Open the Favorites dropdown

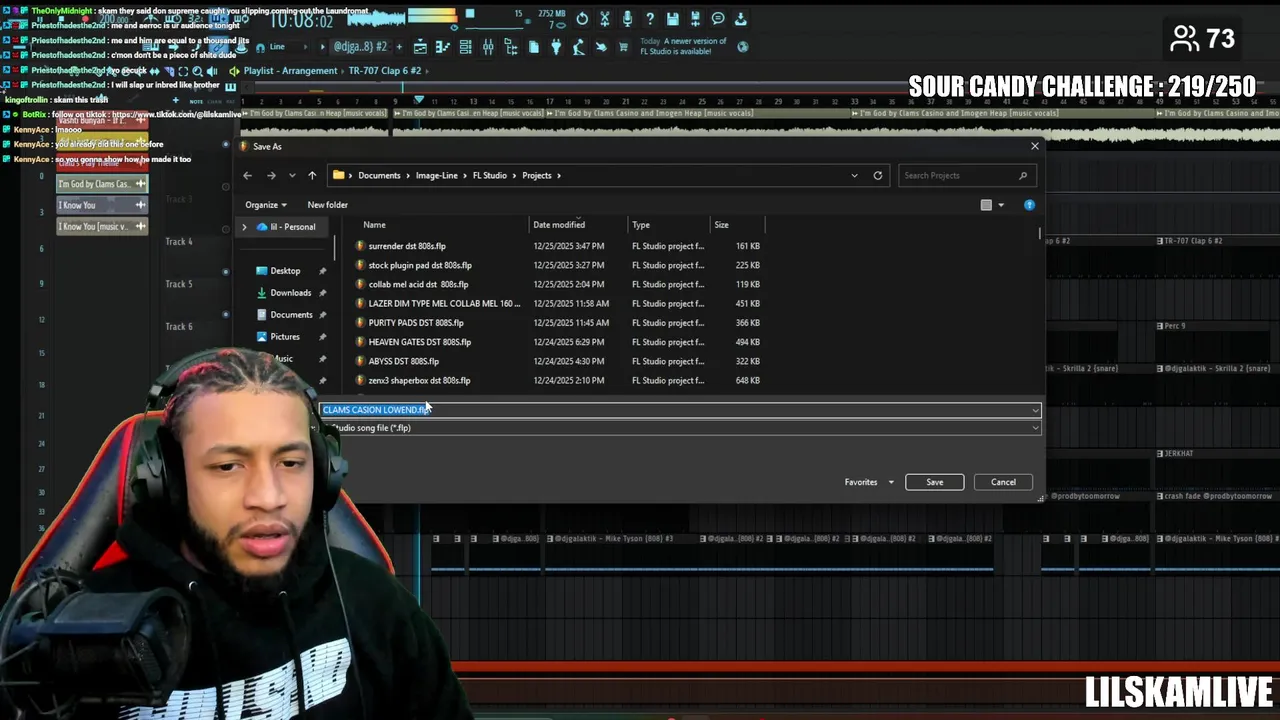pos(869,482)
